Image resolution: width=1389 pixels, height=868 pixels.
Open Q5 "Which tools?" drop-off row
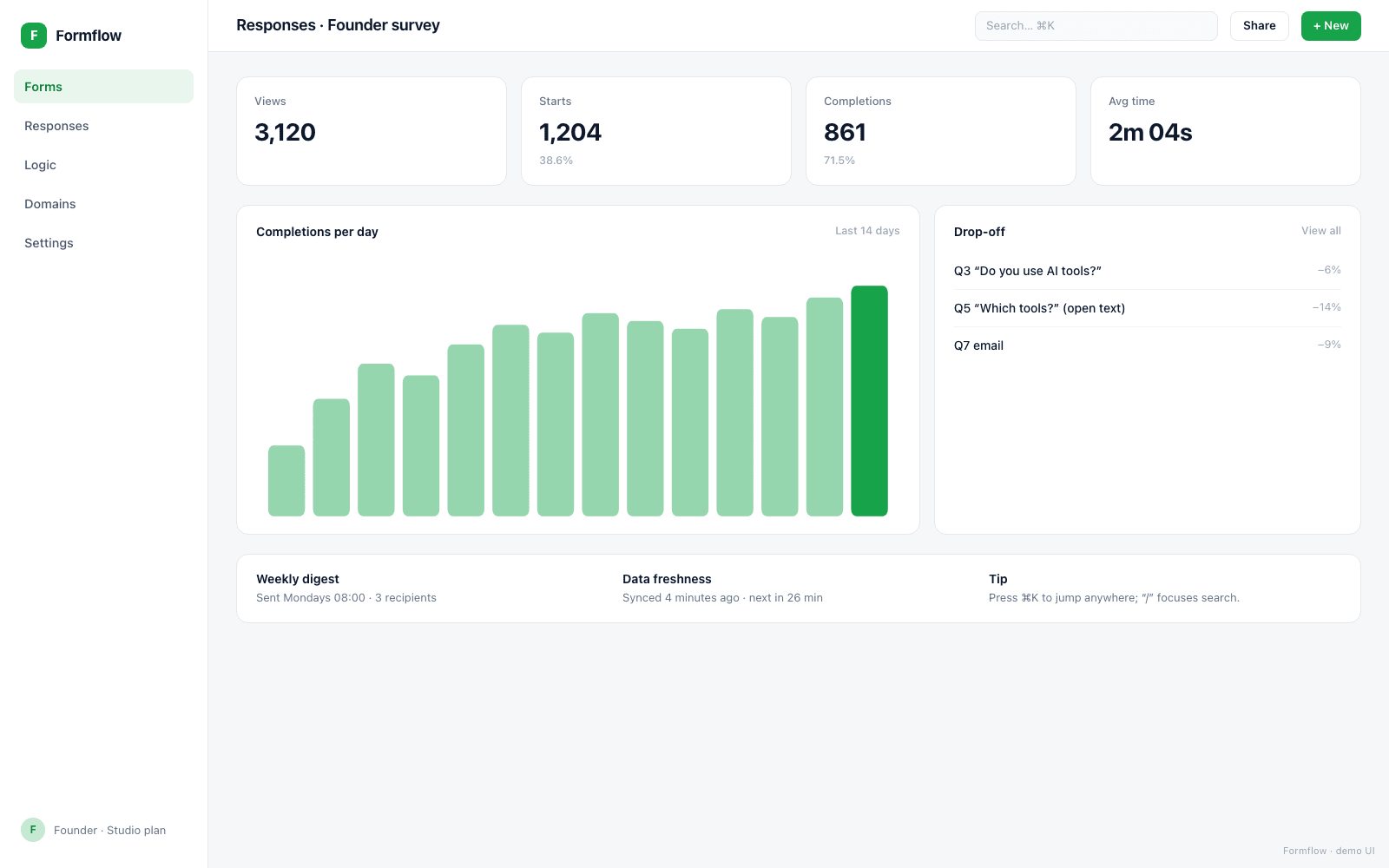pyautogui.click(x=1147, y=308)
